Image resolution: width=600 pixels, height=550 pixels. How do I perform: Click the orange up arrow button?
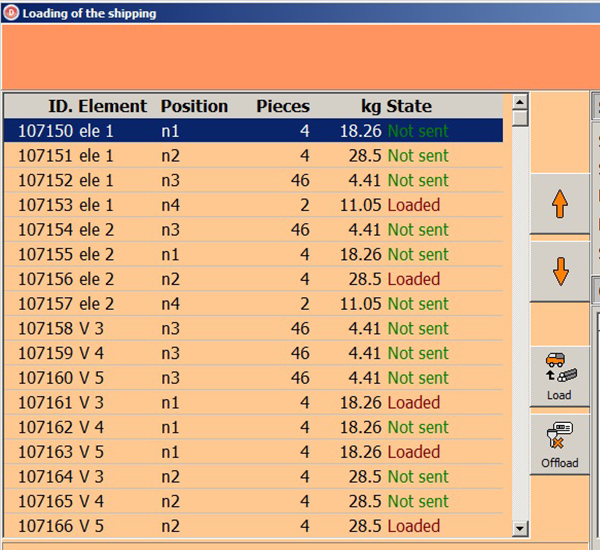point(559,204)
